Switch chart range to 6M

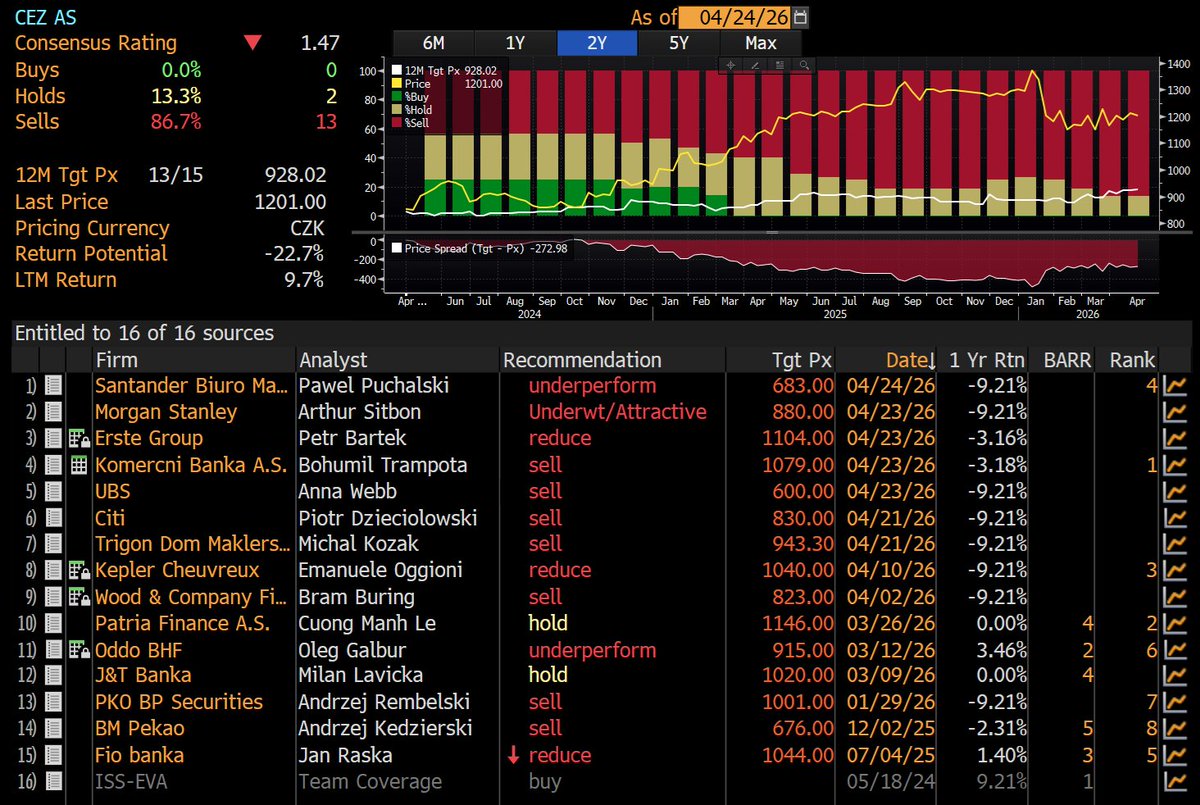pyautogui.click(x=434, y=43)
